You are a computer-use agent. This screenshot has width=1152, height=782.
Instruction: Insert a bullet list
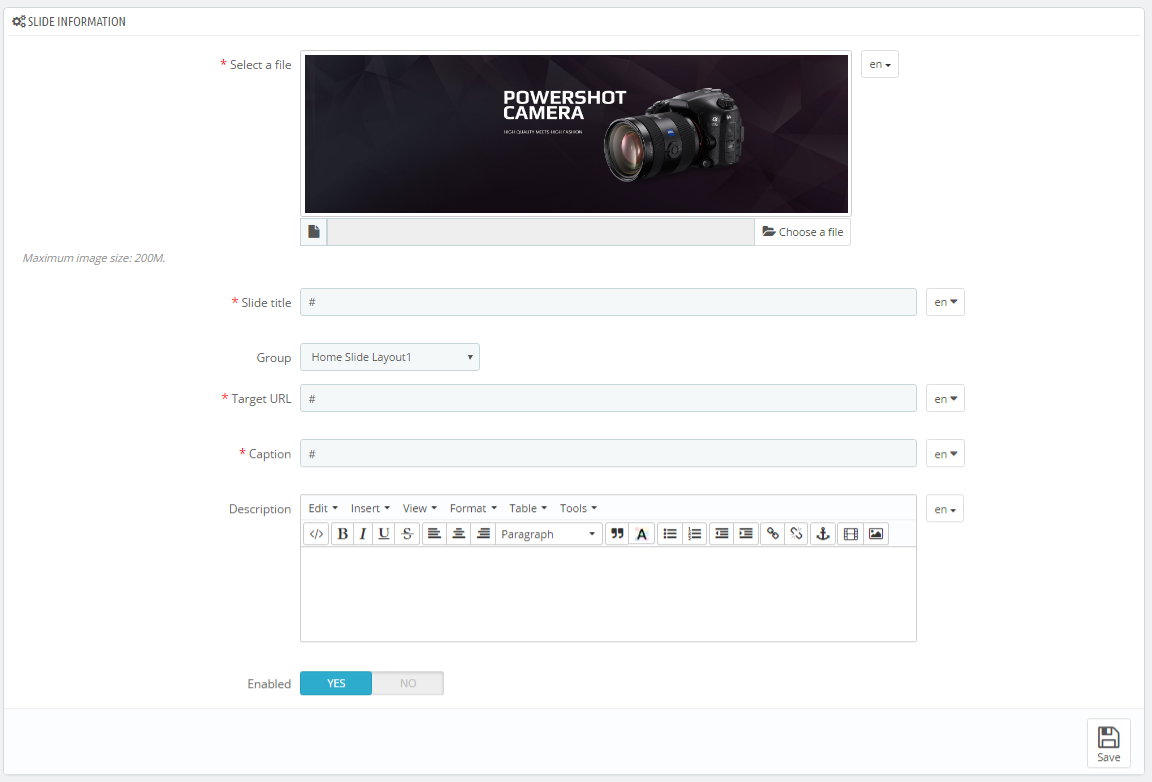[669, 534]
